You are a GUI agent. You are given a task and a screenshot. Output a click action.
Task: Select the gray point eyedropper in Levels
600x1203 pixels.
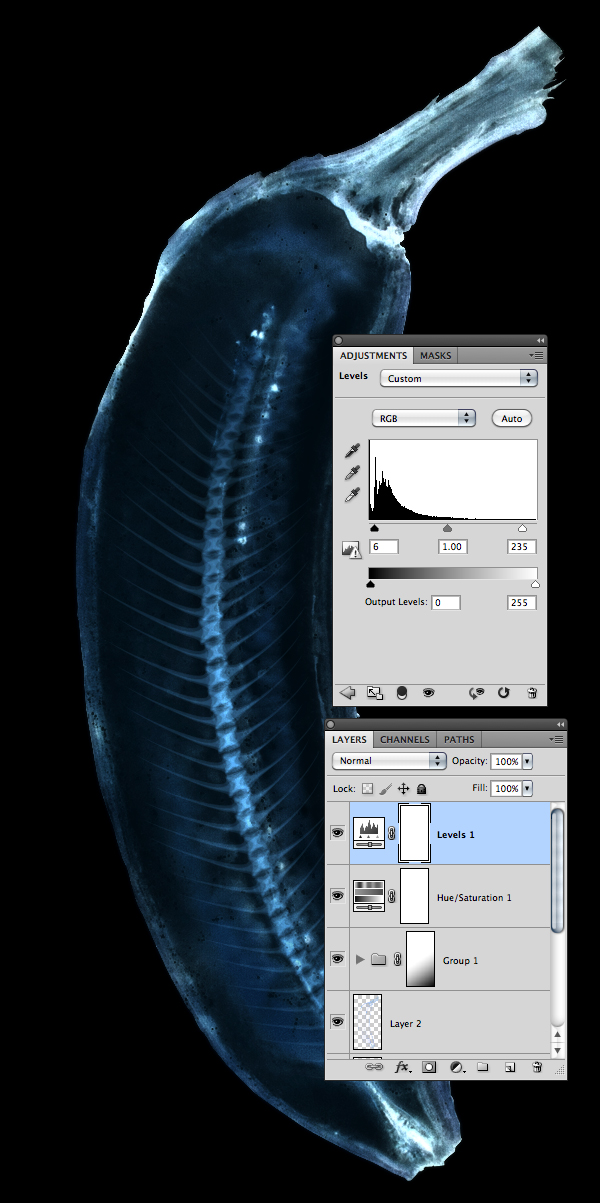pos(351,473)
